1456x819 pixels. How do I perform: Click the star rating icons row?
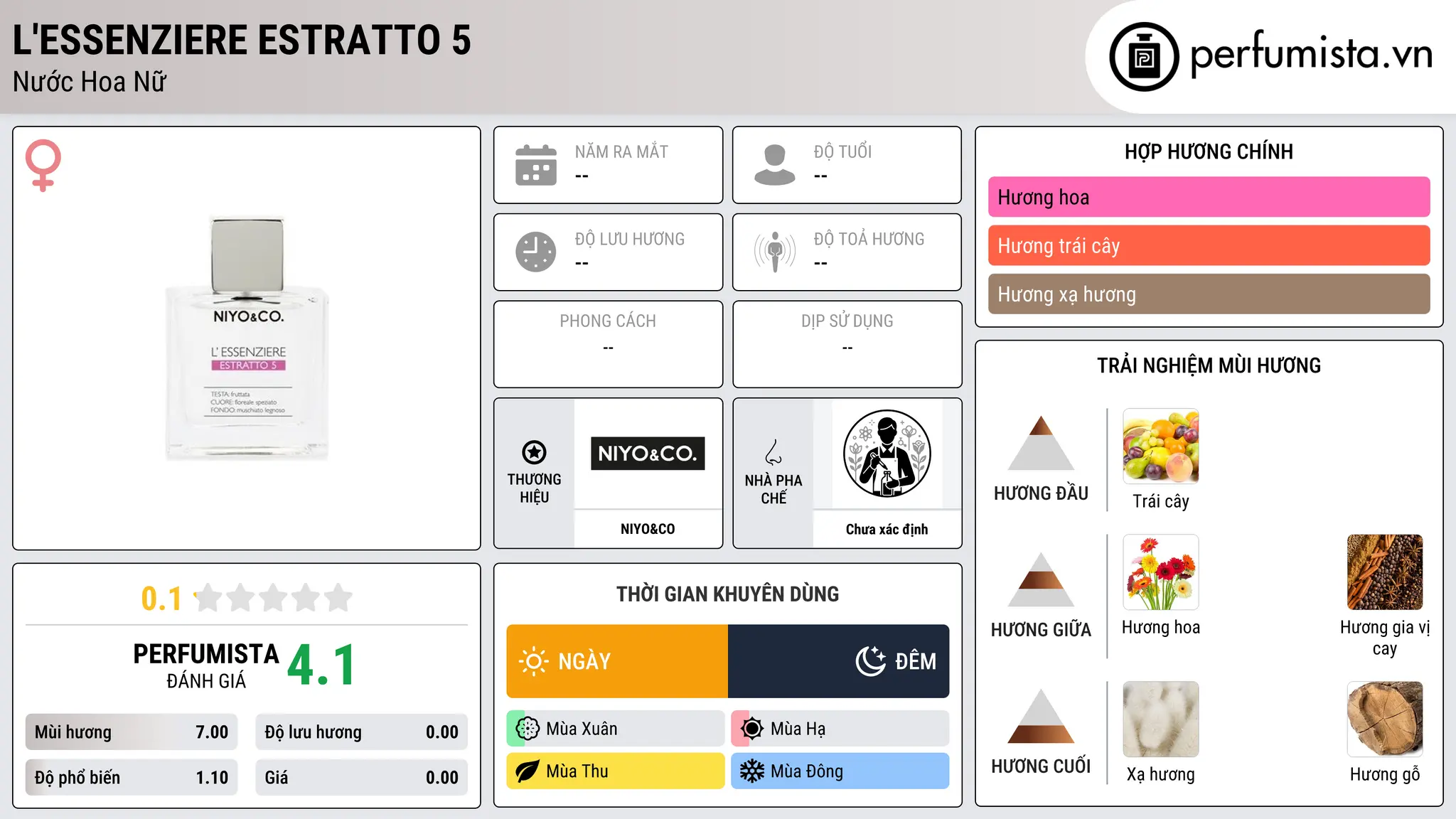click(x=274, y=598)
